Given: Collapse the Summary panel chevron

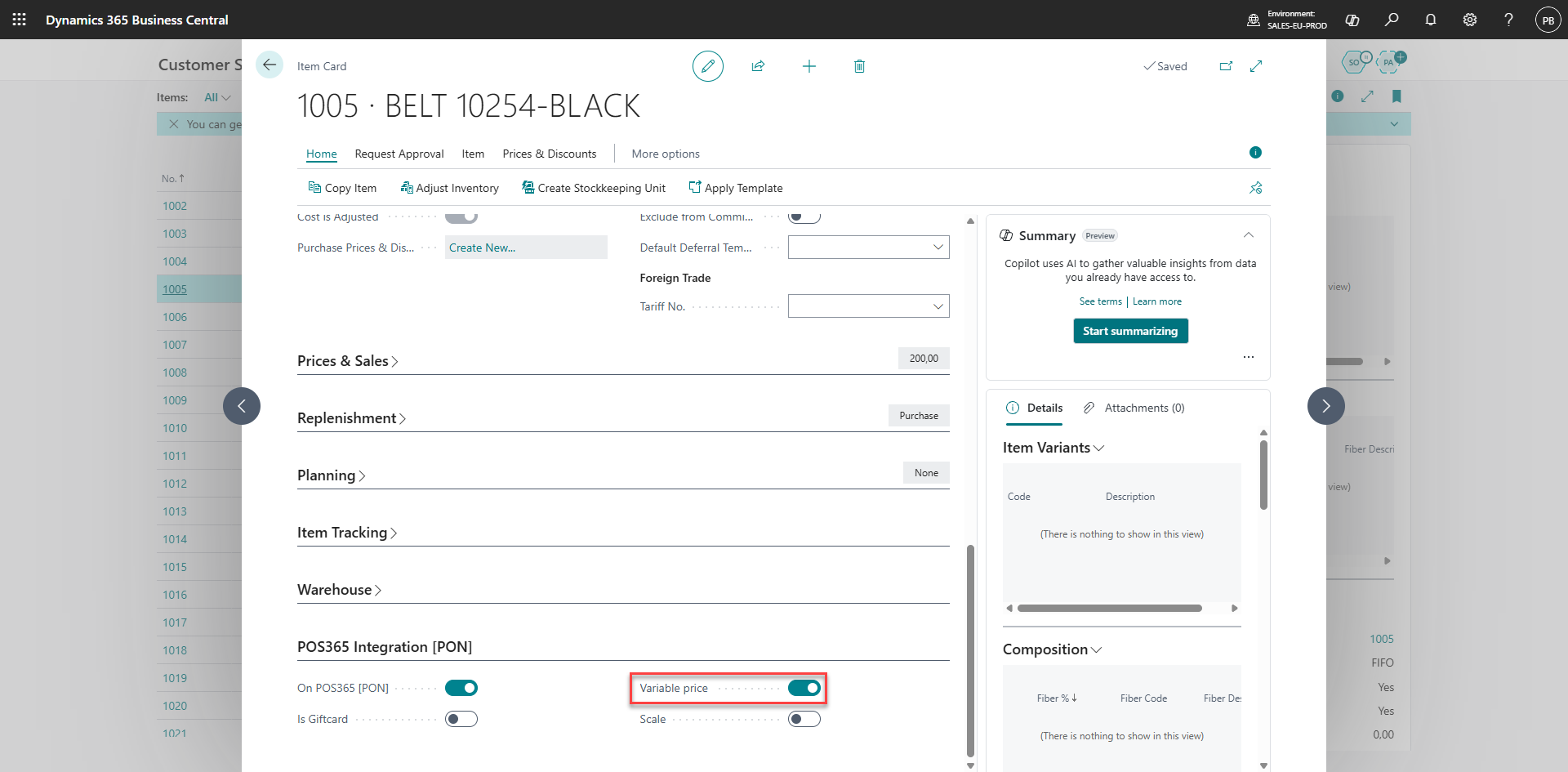Looking at the screenshot, I should pyautogui.click(x=1249, y=235).
